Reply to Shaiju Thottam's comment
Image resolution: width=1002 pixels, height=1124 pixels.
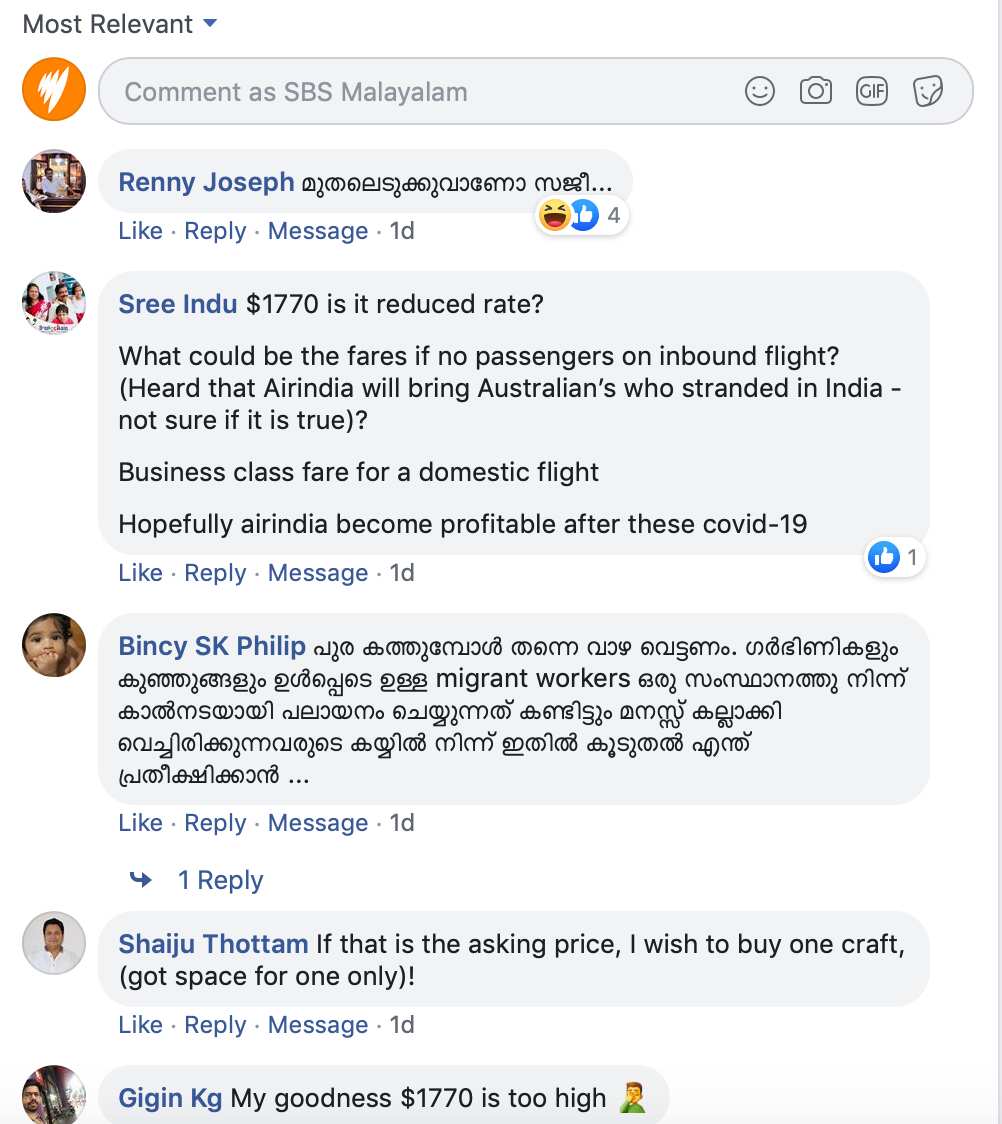point(215,1025)
